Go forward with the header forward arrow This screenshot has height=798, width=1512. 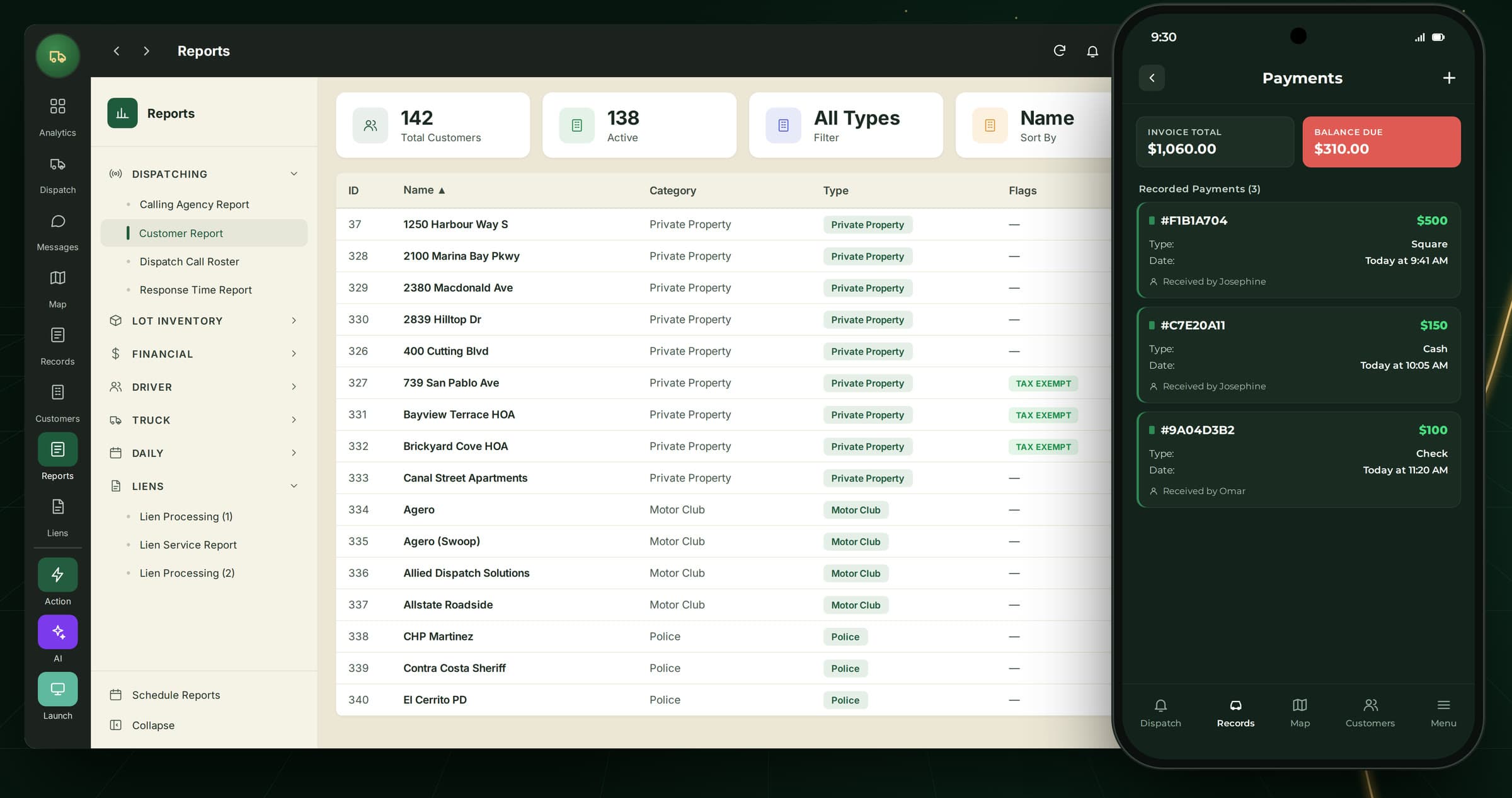[x=146, y=51]
